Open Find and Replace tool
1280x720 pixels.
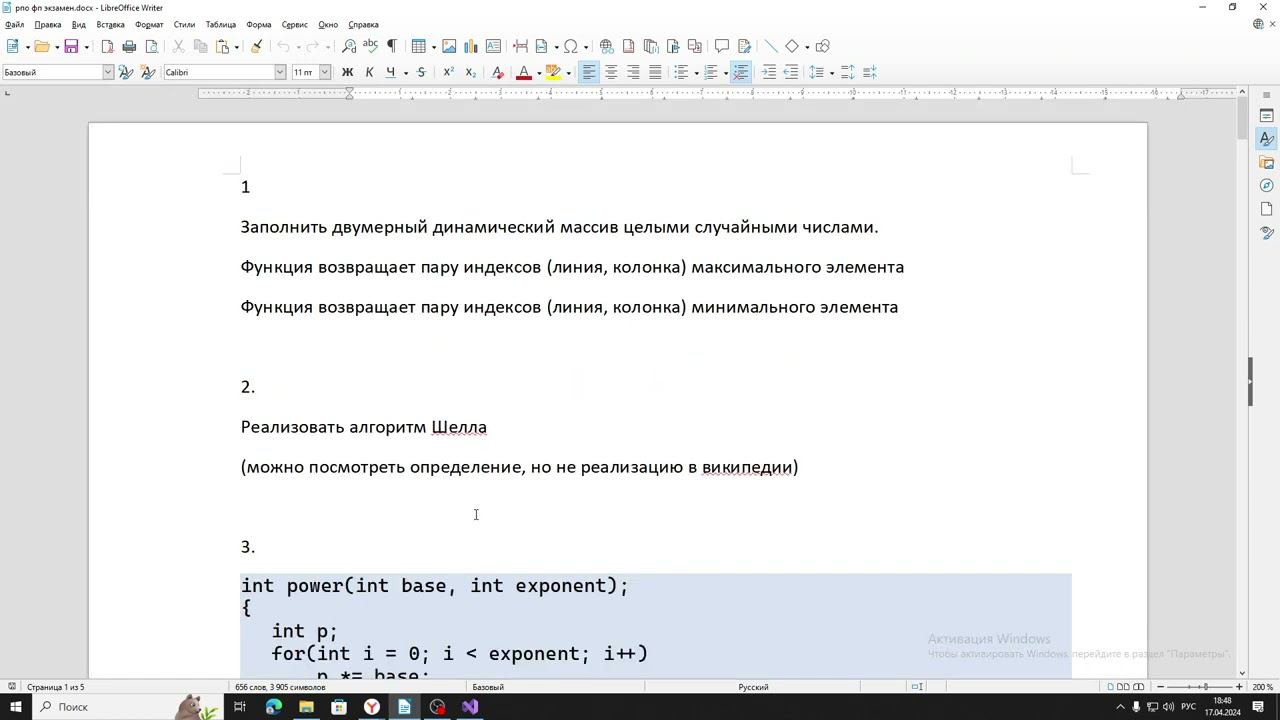point(349,46)
